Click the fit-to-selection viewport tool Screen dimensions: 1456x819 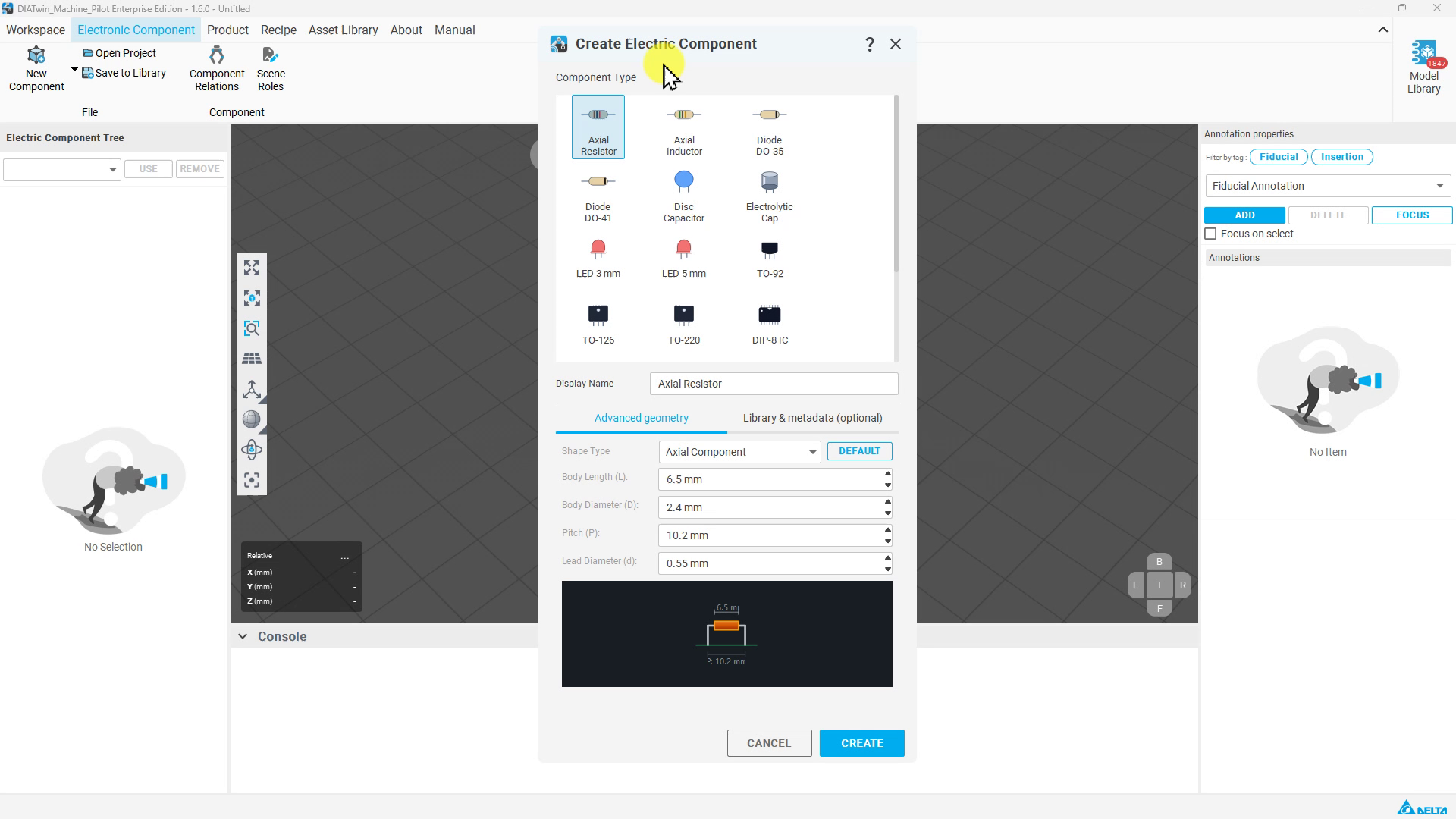pos(252,298)
